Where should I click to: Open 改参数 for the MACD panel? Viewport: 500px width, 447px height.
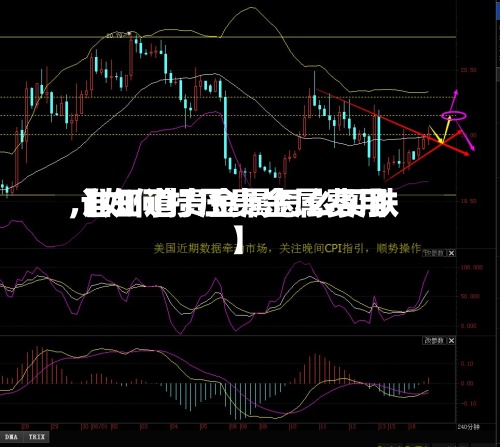coord(434,341)
